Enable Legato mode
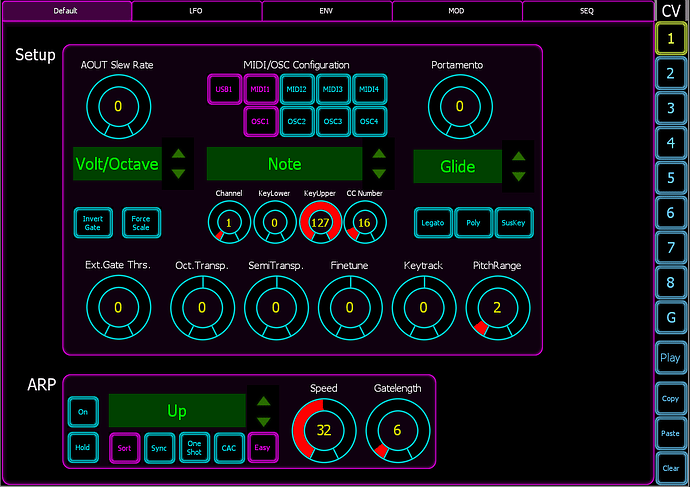690x487 pixels. (433, 223)
